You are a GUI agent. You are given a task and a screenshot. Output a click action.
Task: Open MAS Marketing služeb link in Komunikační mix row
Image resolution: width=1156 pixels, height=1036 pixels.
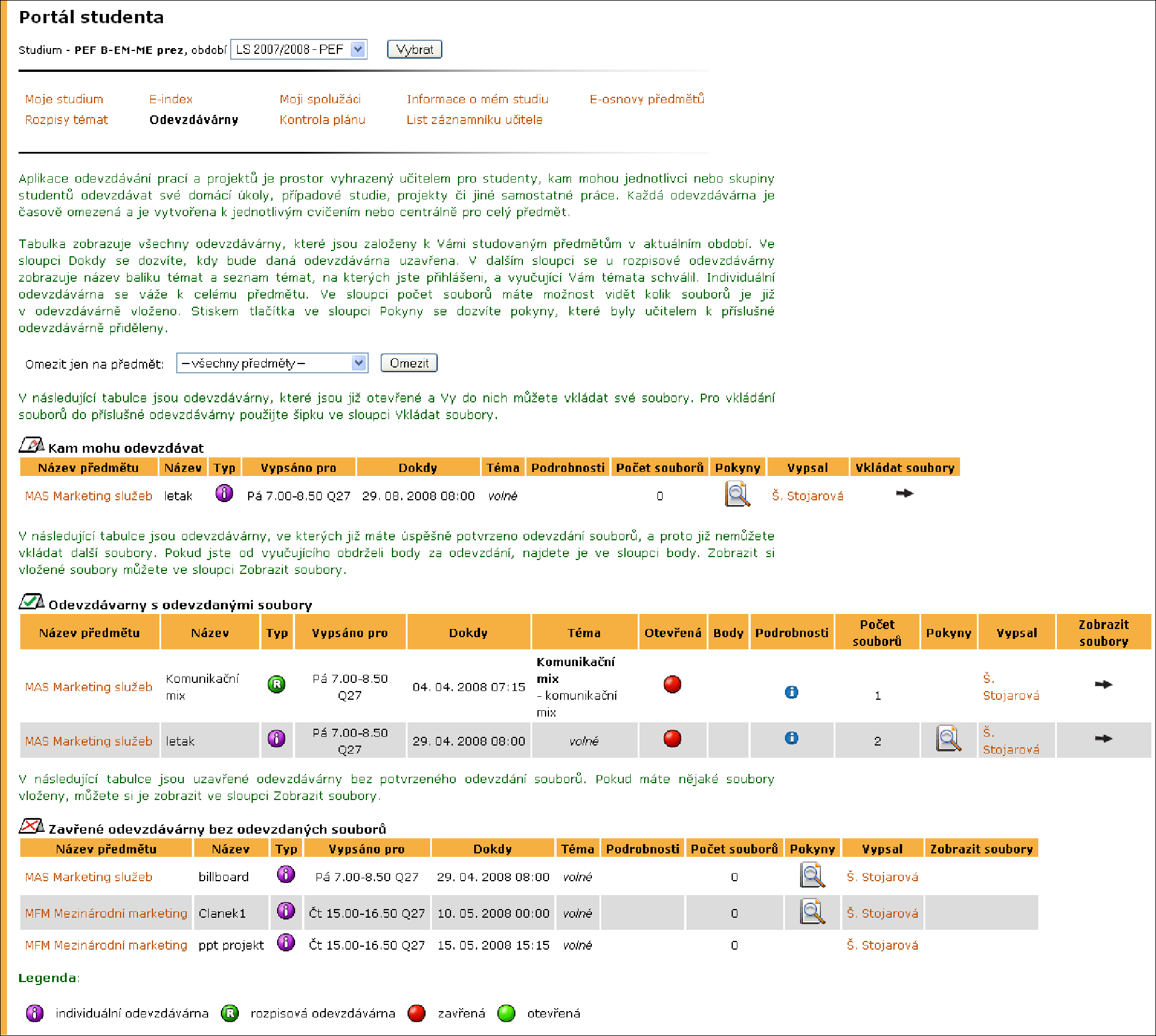tap(89, 687)
